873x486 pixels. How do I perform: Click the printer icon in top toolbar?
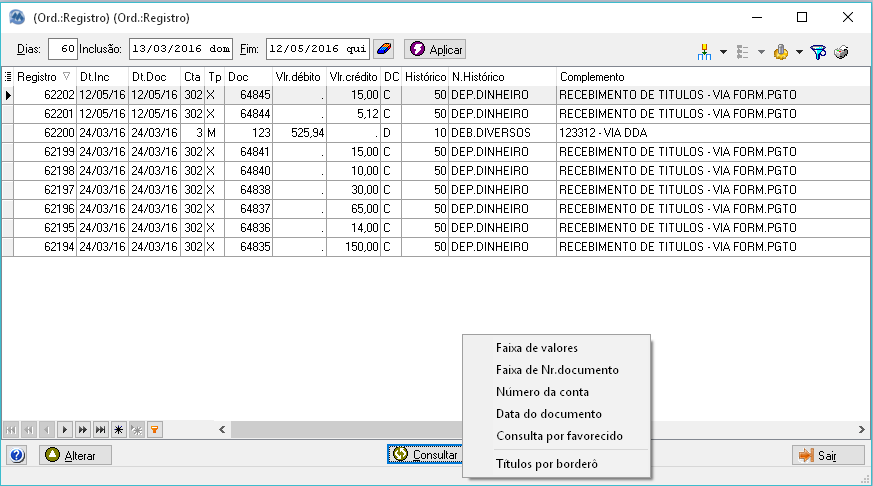tap(841, 52)
